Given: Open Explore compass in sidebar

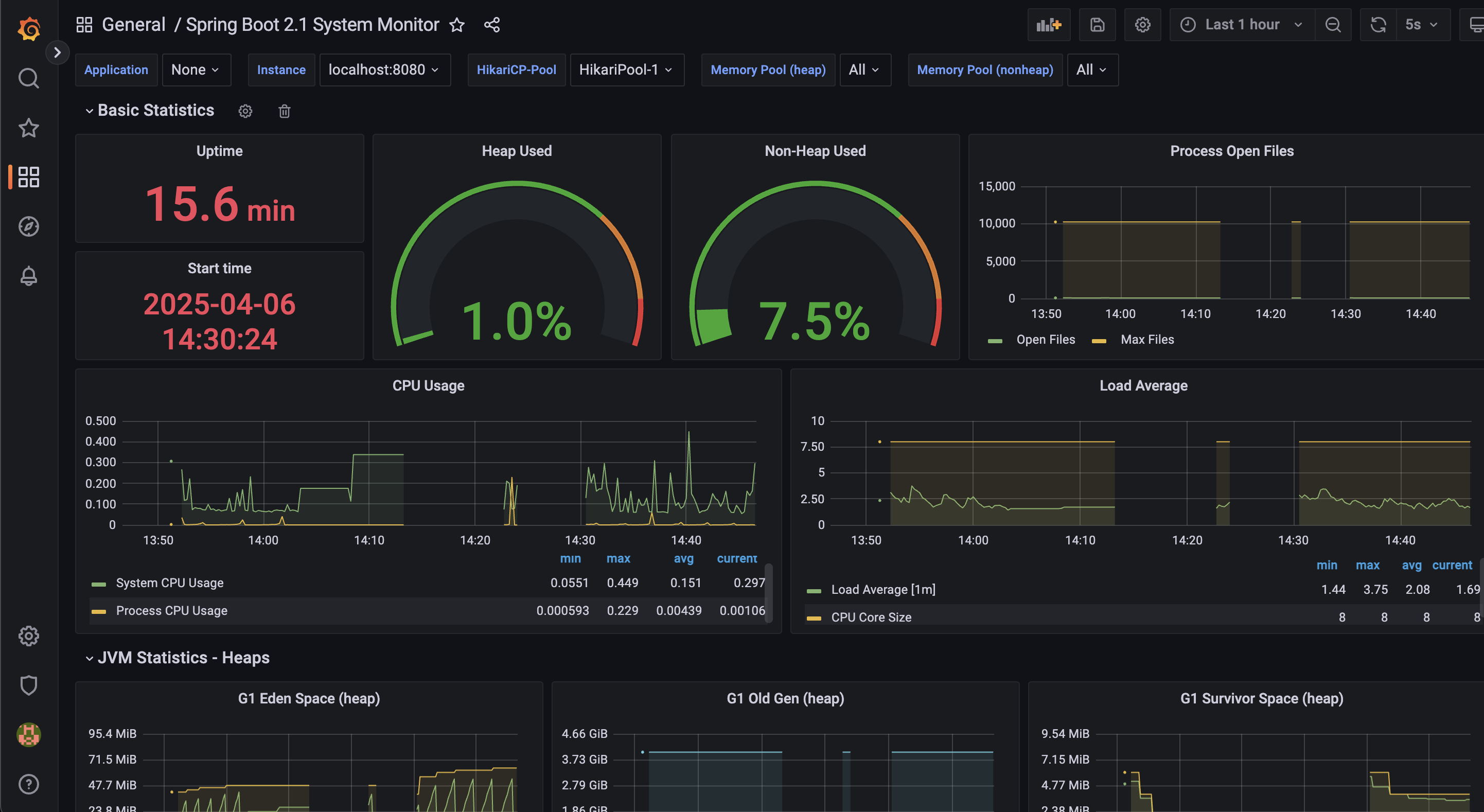Looking at the screenshot, I should click(x=28, y=226).
